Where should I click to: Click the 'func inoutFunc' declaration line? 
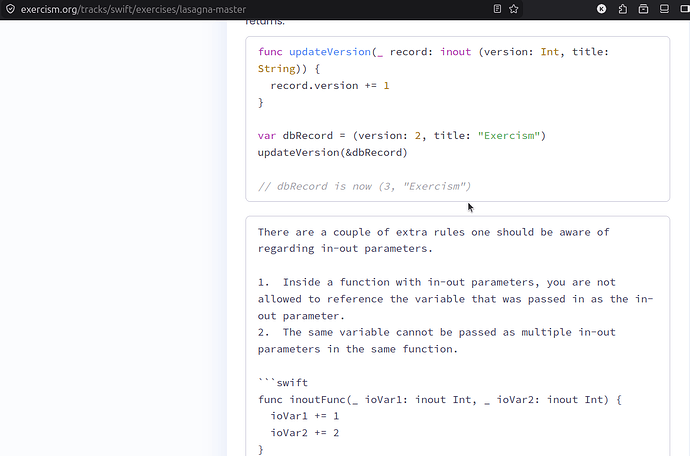click(x=440, y=400)
